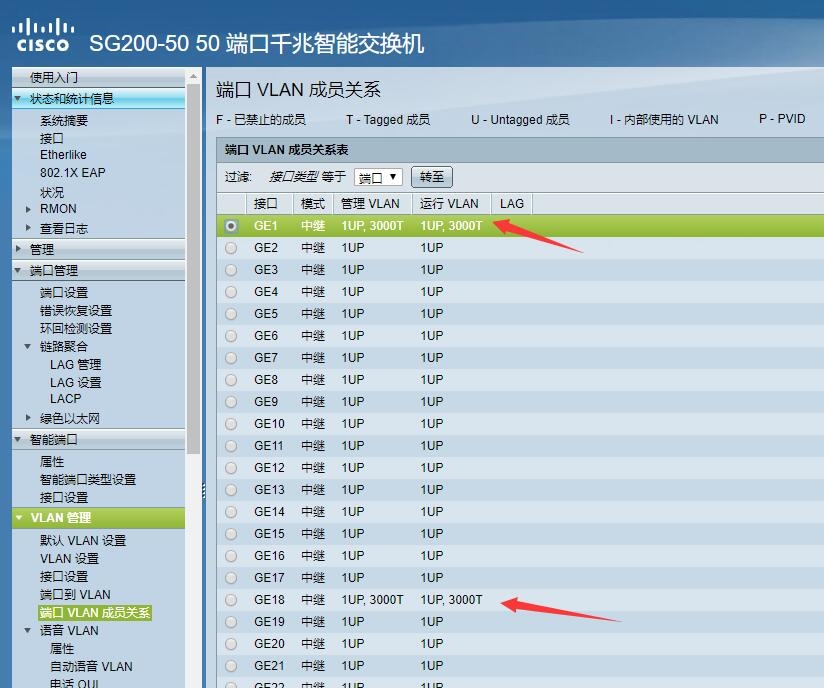Open the Etherlike page

coord(63,155)
